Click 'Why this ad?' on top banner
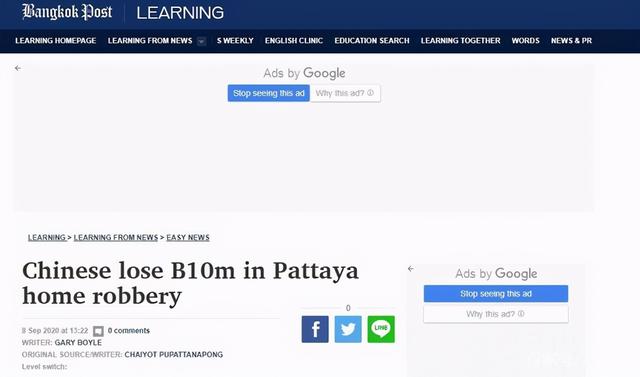The height and width of the screenshot is (377, 640). [345, 93]
